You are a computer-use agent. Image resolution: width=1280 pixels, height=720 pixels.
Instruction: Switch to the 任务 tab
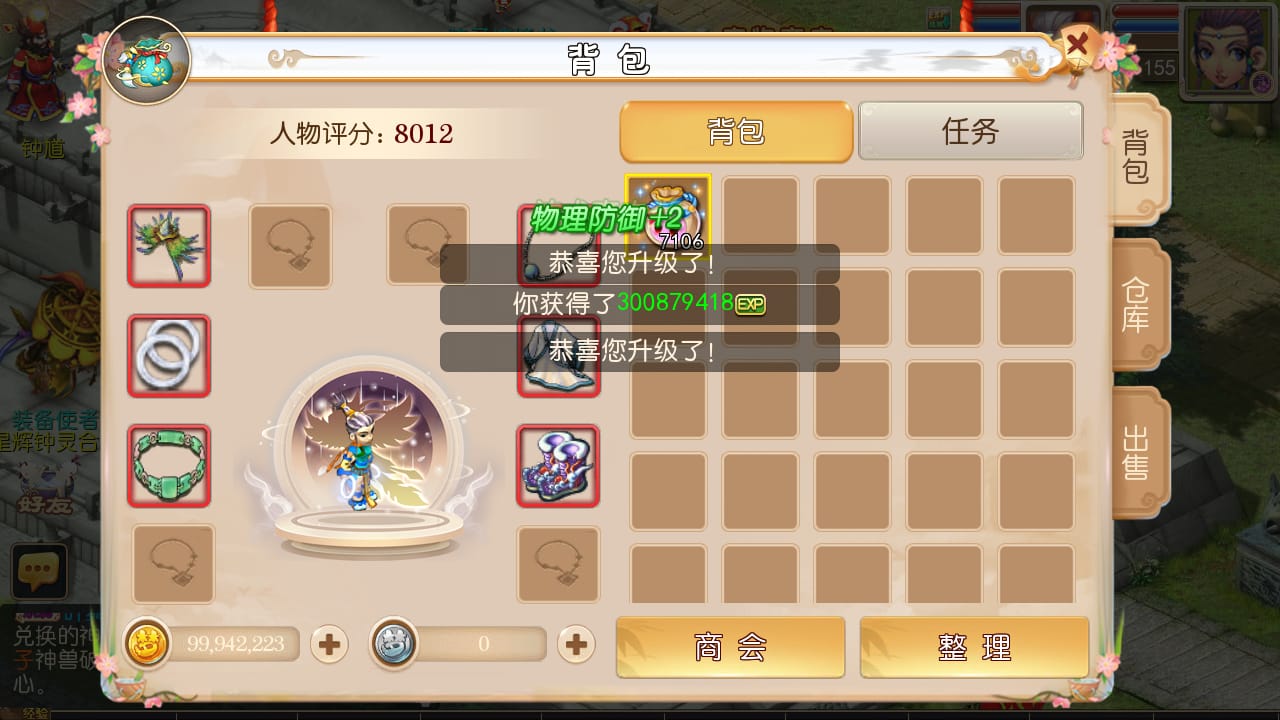(970, 131)
